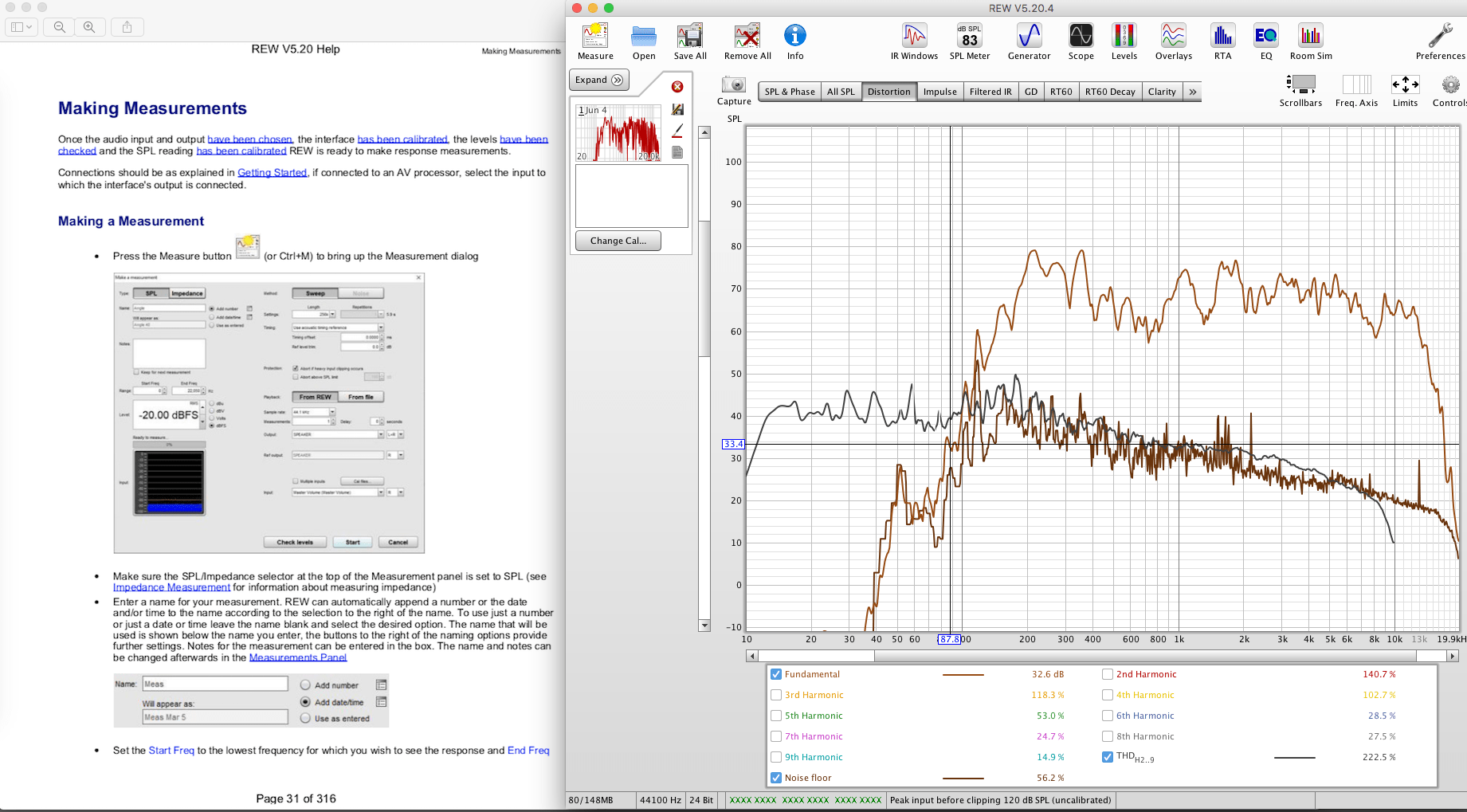Click the measurement list scroll-down arrow

(x=704, y=626)
